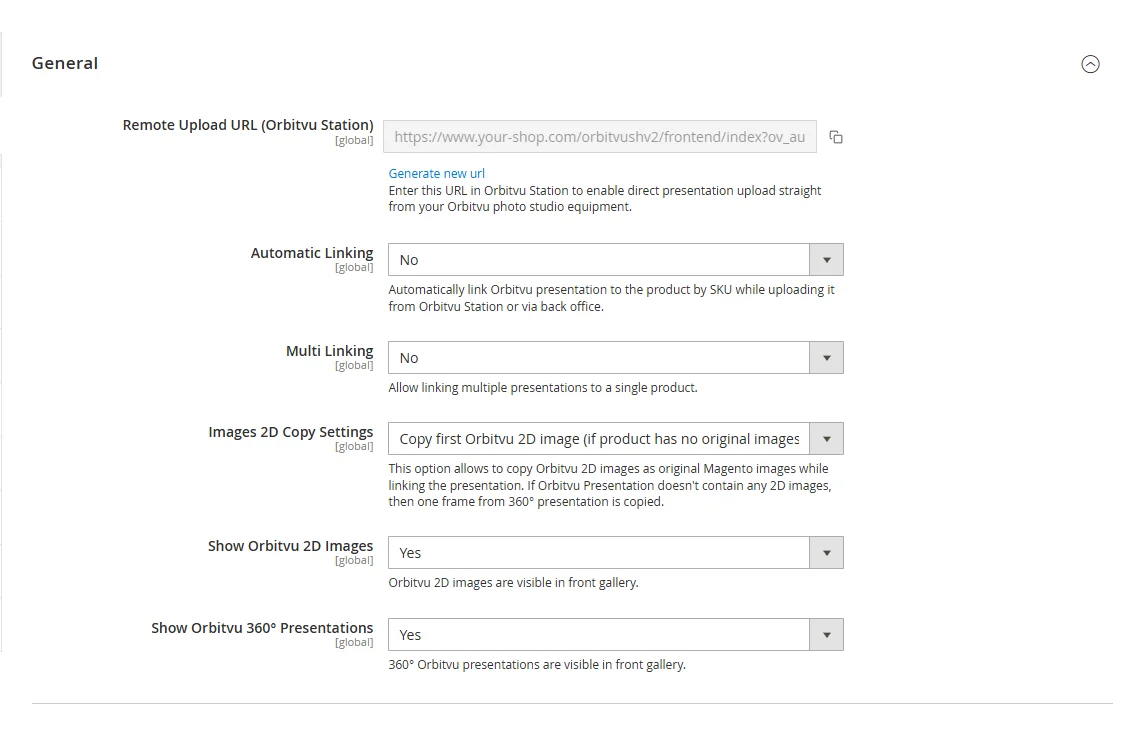1143x736 pixels.
Task: Click the General section heading
Action: tap(65, 63)
